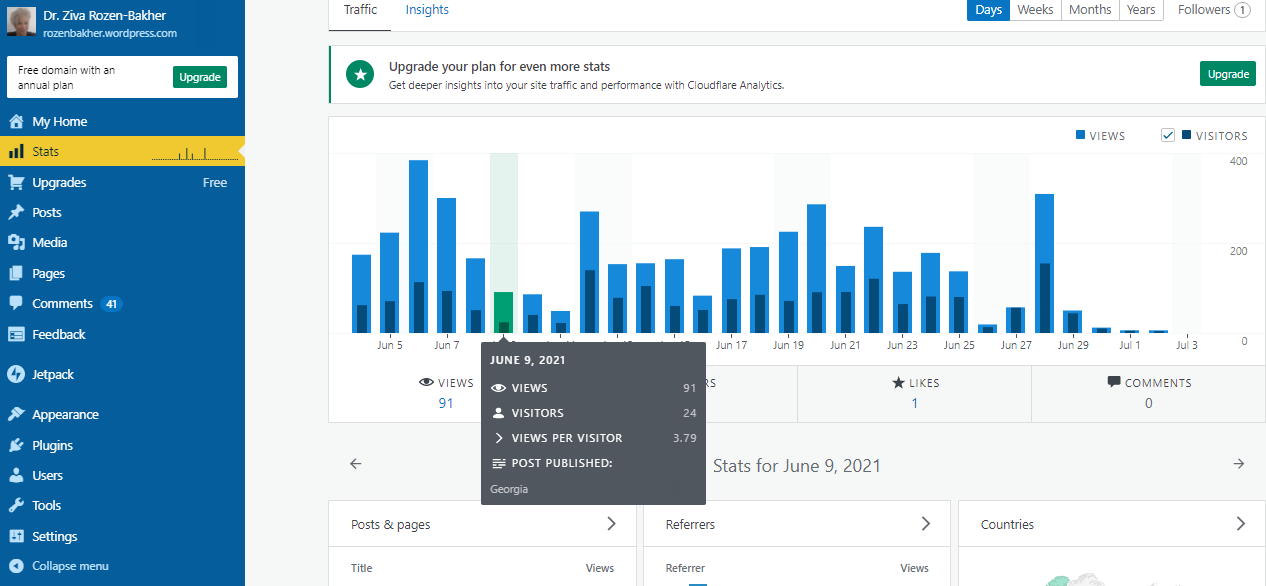Image resolution: width=1266 pixels, height=586 pixels.
Task: Click the Free label next to Upgrades
Action: coord(215,183)
